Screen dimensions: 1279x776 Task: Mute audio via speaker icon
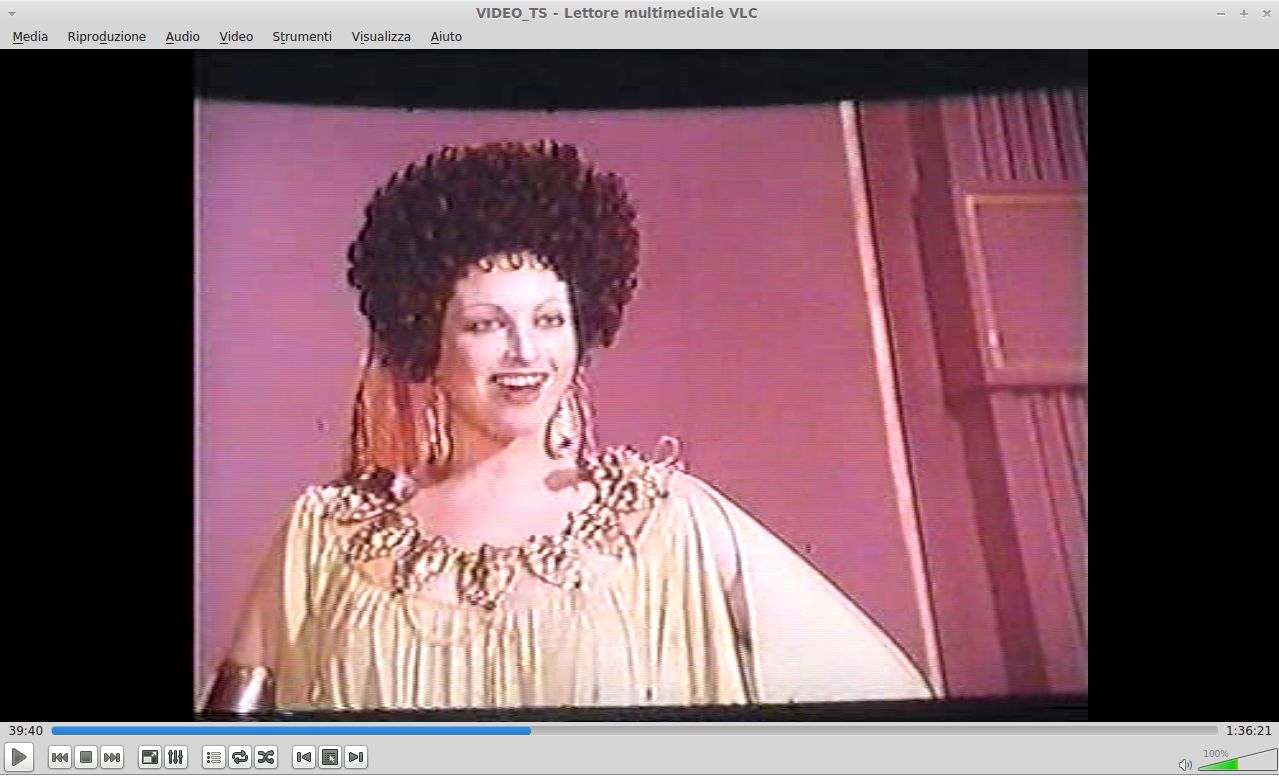tap(1185, 765)
